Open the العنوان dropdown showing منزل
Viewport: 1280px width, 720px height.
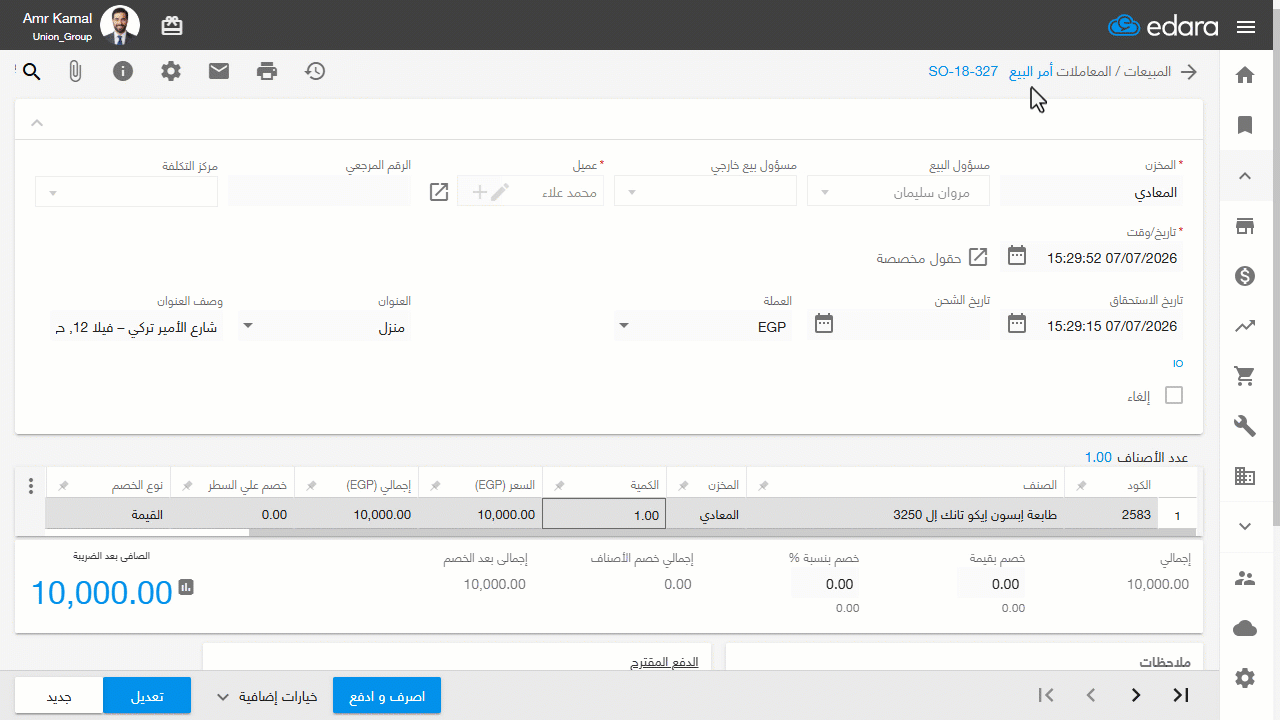point(324,326)
